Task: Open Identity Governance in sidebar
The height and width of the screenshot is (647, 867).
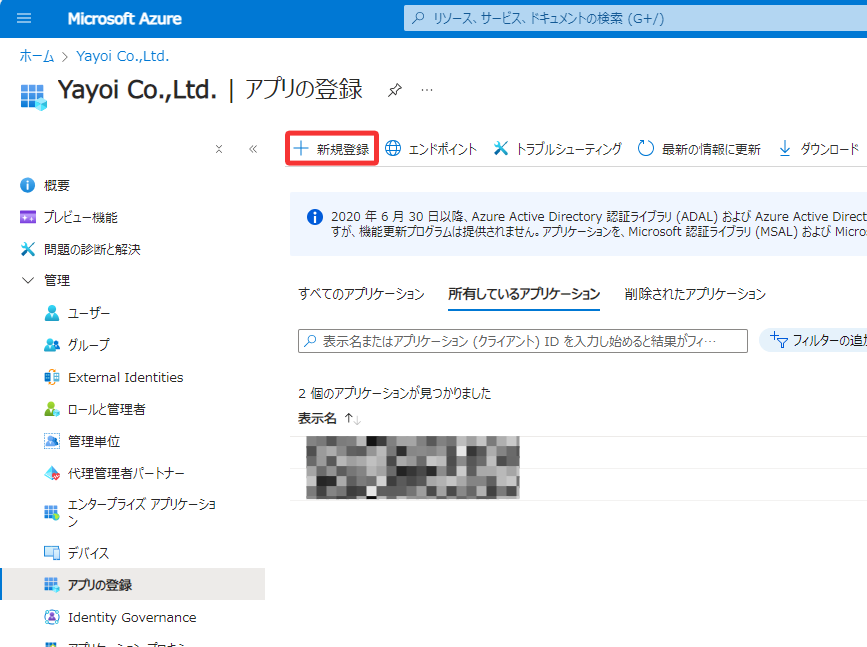Action: pyautogui.click(x=133, y=617)
